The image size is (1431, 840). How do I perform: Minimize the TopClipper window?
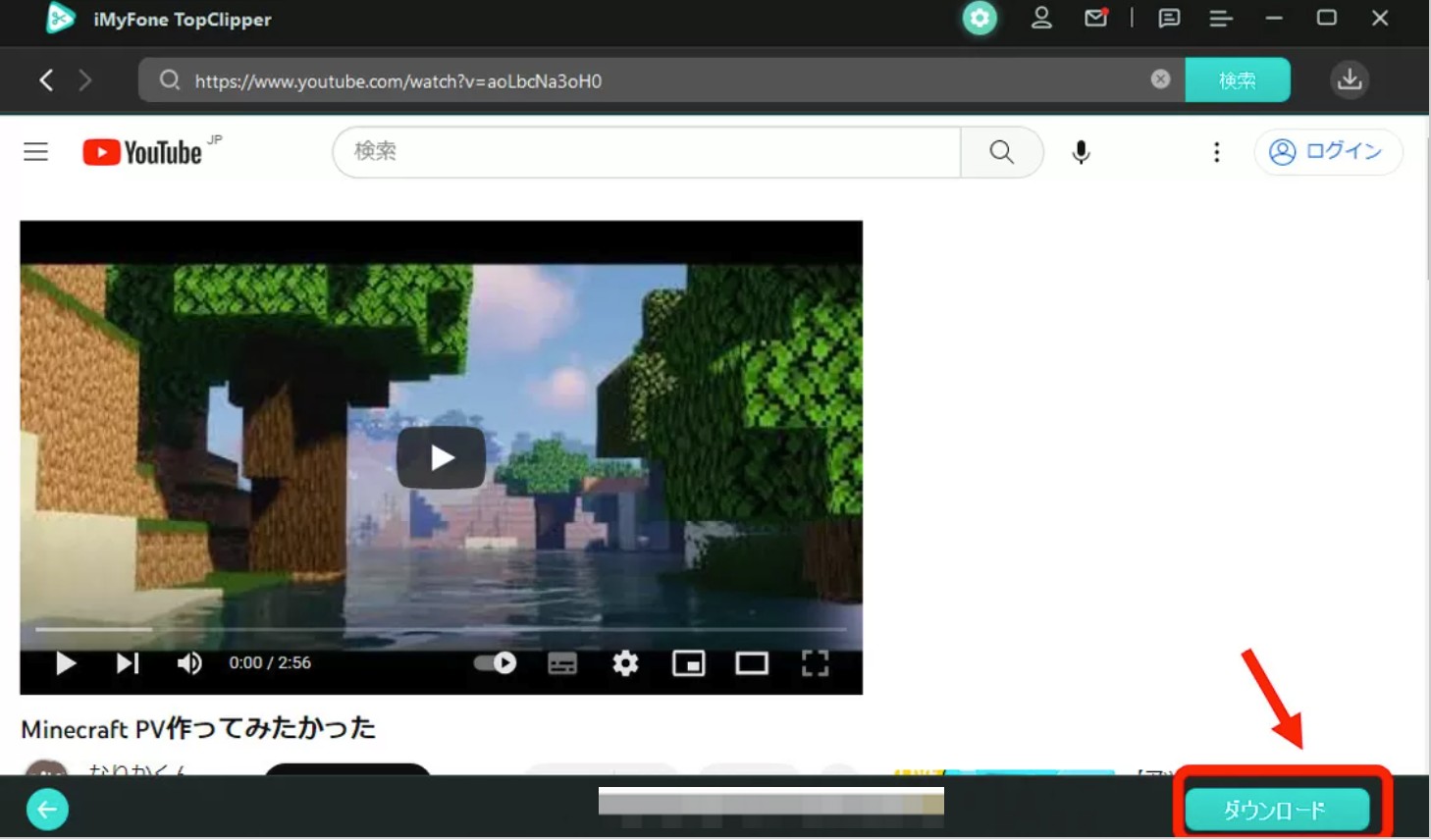[1274, 18]
